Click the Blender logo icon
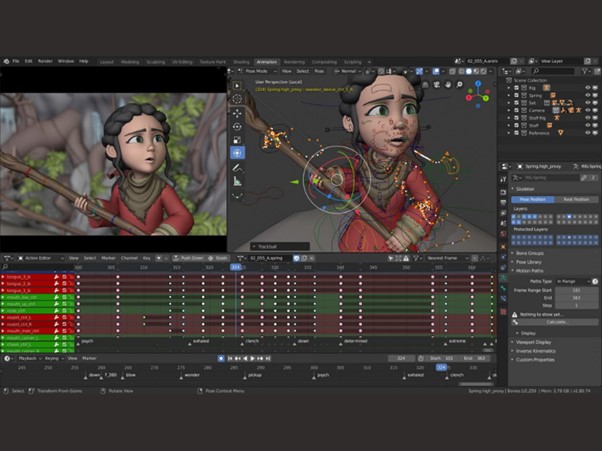Screen dimensions: 602x451 coord(6,61)
